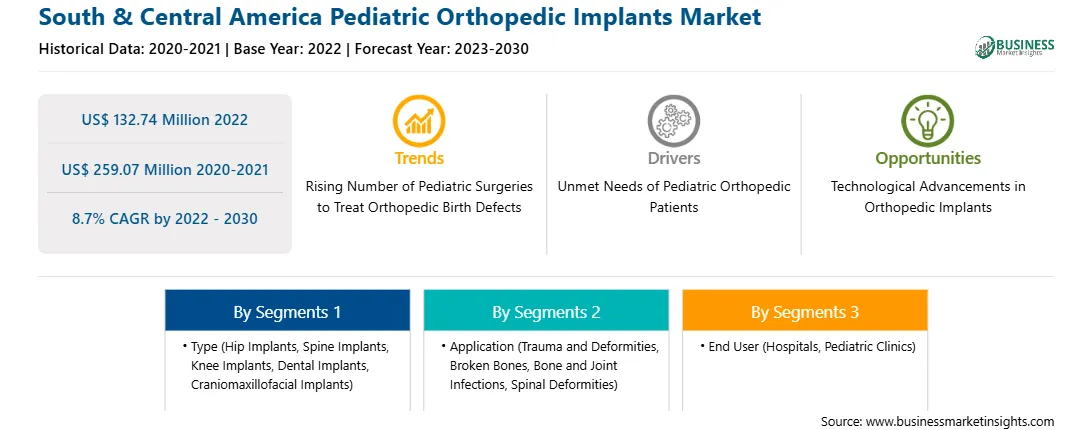The height and width of the screenshot is (430, 1092).
Task: Click the gray Drivers heading
Action: click(673, 158)
